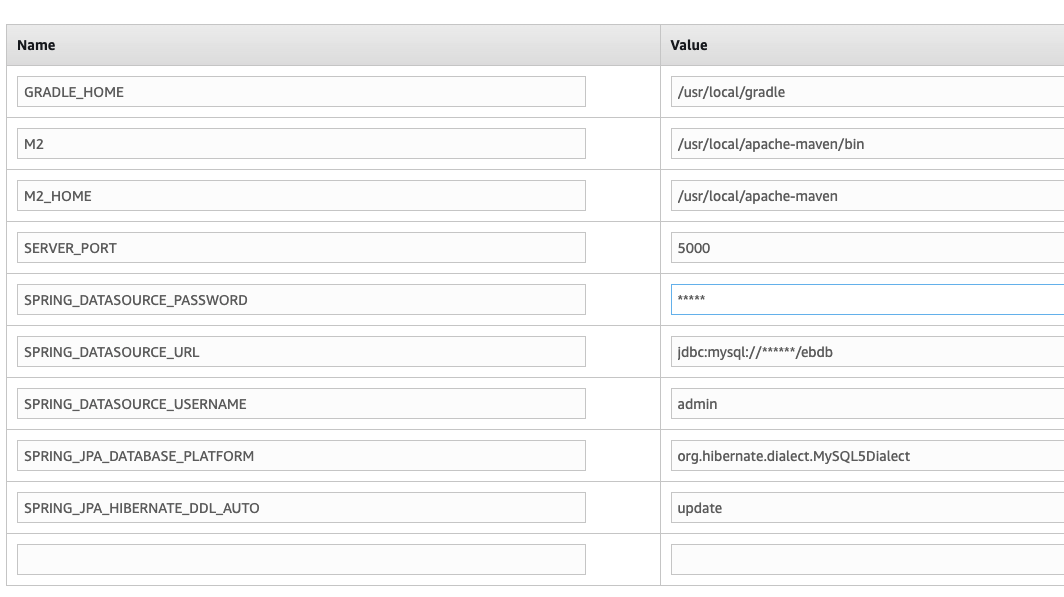Click the MySQL5Dialect value field
The height and width of the screenshot is (597, 1064).
point(866,456)
